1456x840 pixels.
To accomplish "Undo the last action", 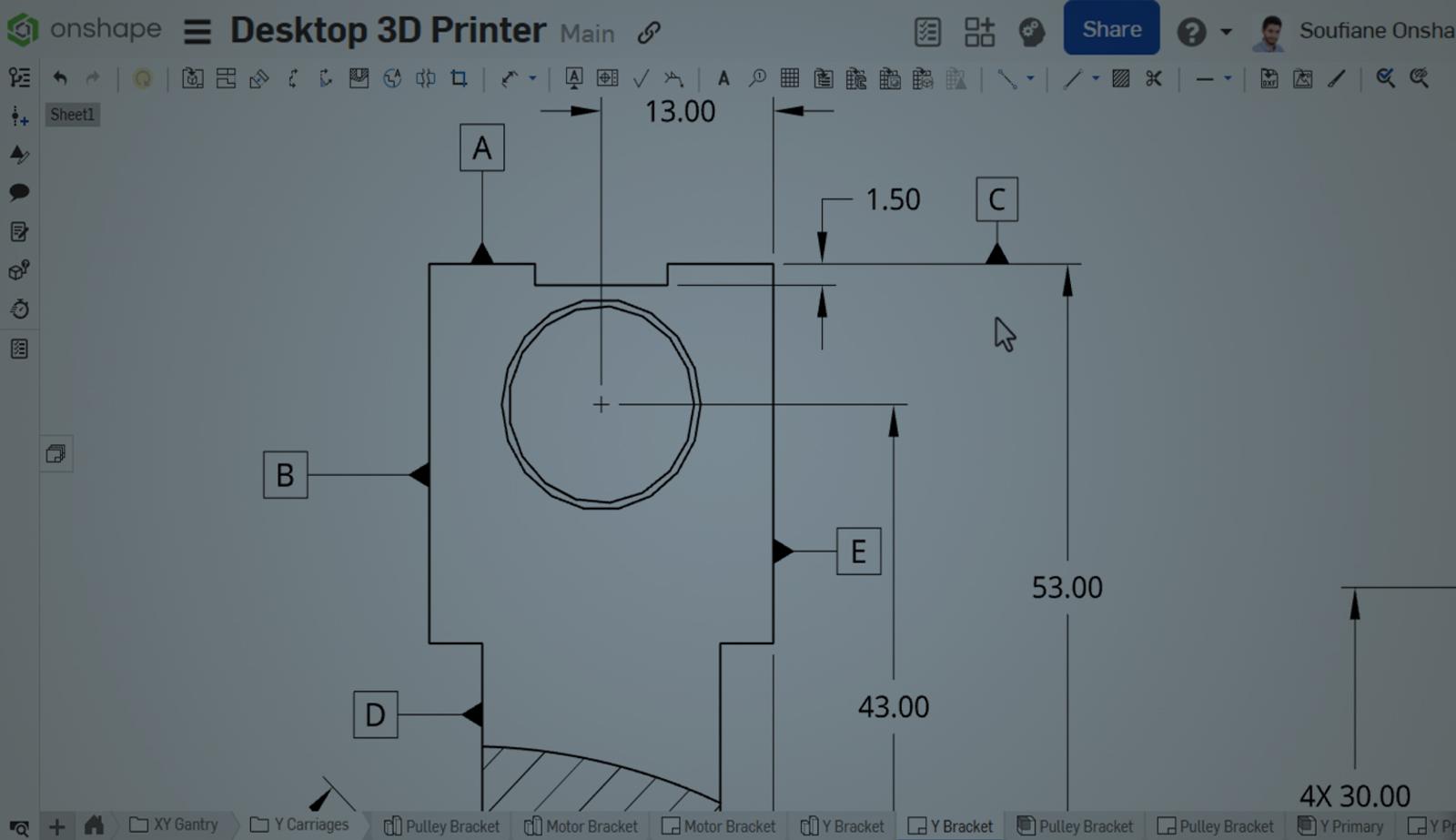I will coord(60,79).
